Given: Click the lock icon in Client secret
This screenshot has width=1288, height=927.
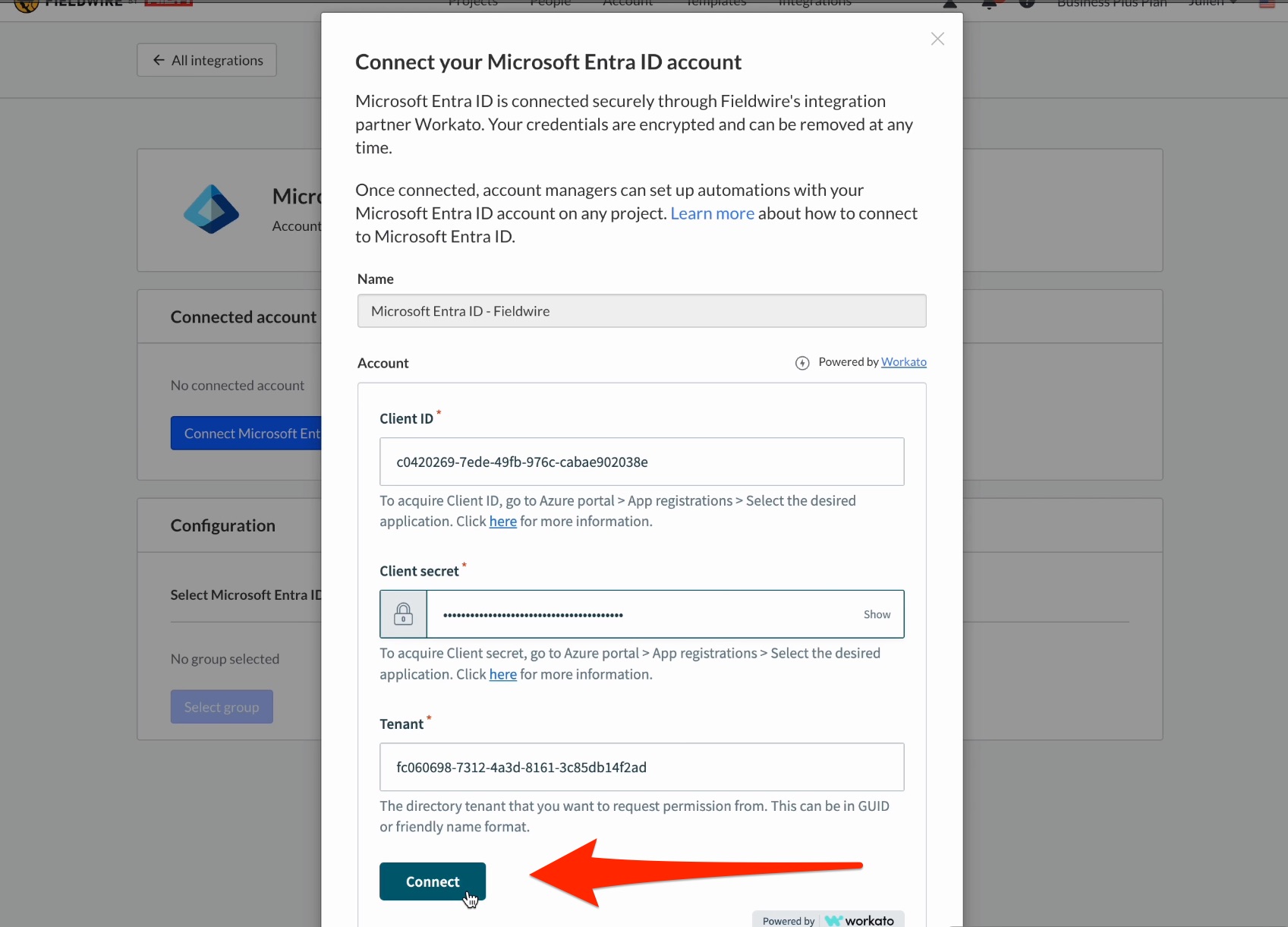Looking at the screenshot, I should 403,614.
